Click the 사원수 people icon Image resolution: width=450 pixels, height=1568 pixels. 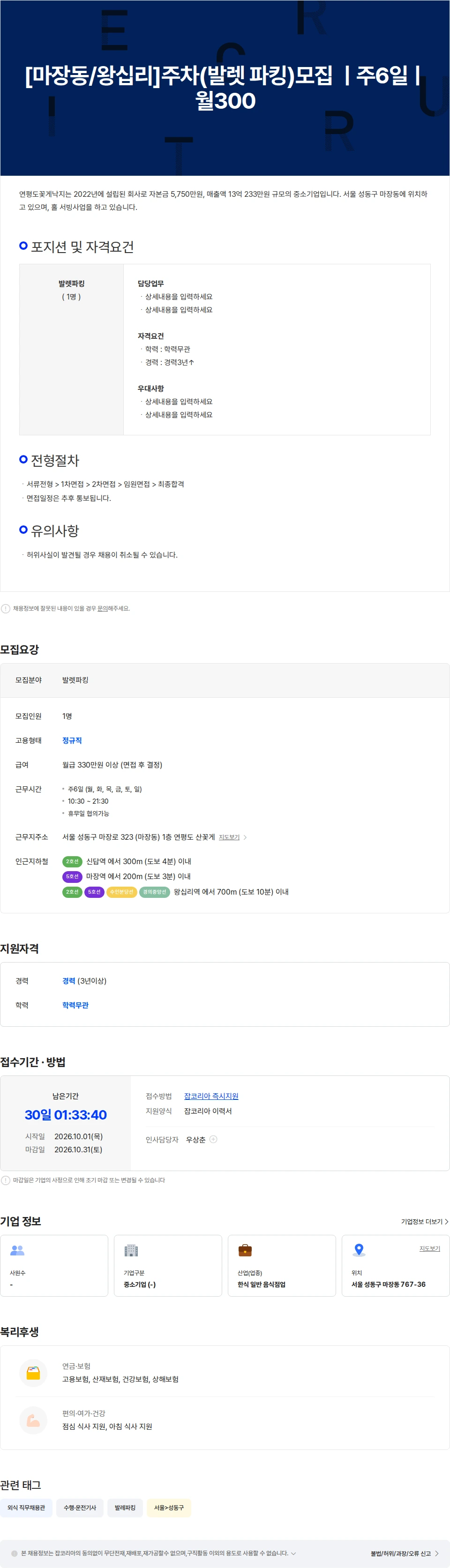[x=17, y=1250]
